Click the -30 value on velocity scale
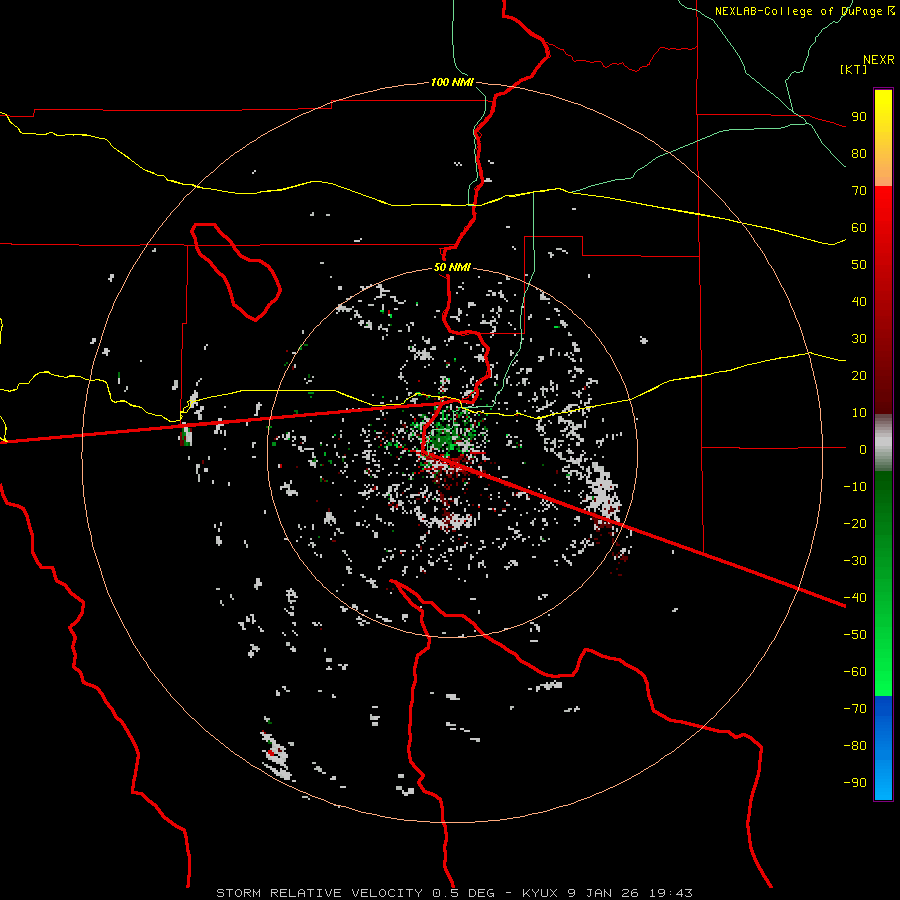Image resolution: width=900 pixels, height=900 pixels. tap(855, 561)
